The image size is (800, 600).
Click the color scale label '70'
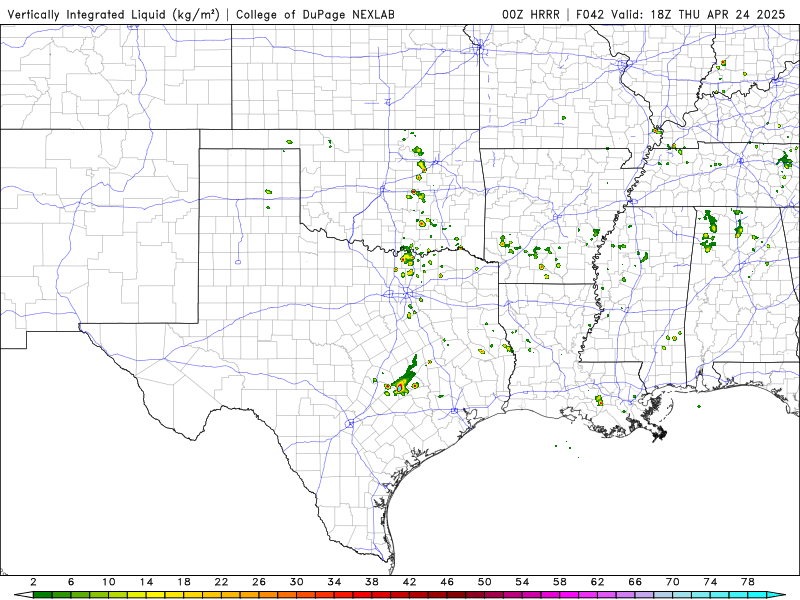673,582
